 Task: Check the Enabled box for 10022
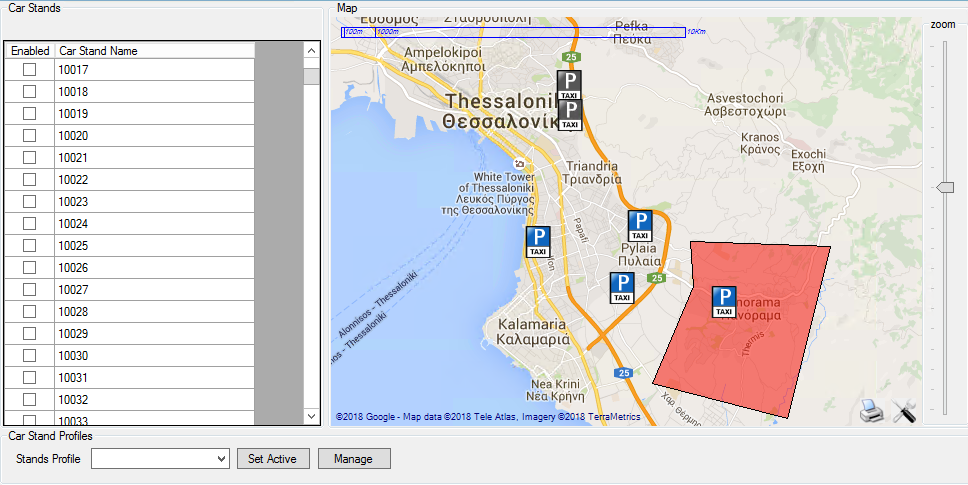click(x=29, y=180)
